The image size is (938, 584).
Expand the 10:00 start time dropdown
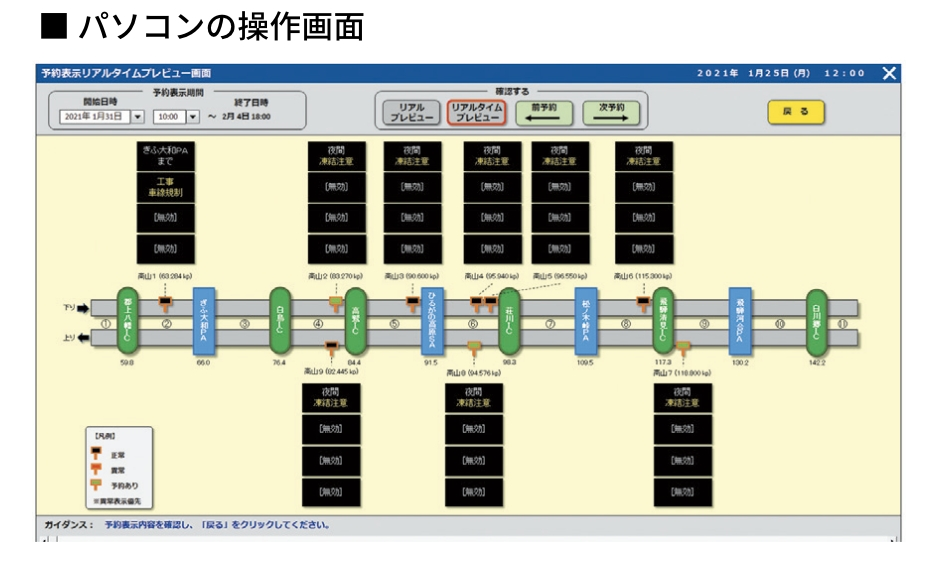[193, 116]
